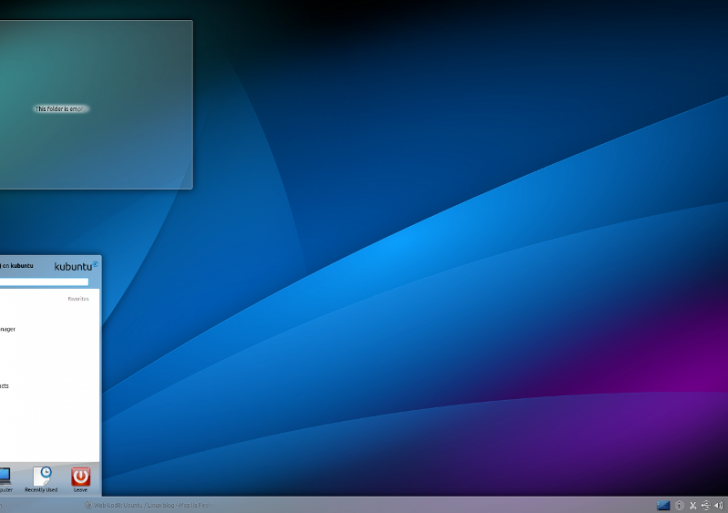The height and width of the screenshot is (513, 728).
Task: Open the volume control in the tray
Action: click(x=719, y=505)
